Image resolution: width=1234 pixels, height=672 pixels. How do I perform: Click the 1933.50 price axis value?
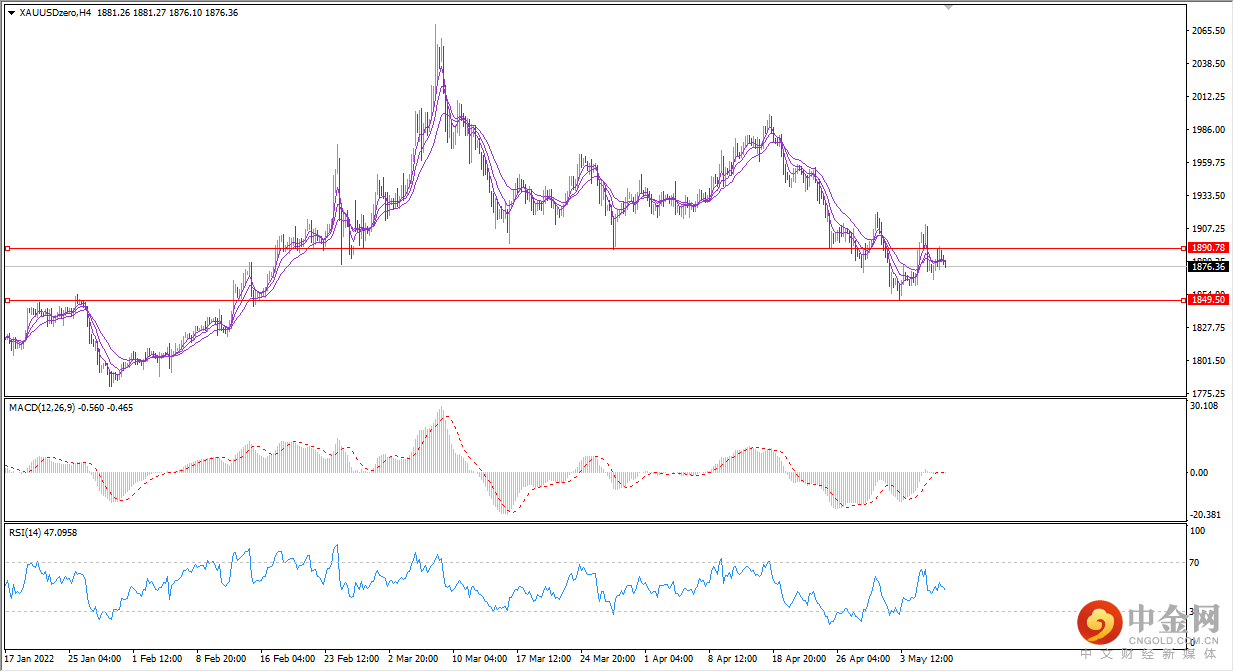[x=1209, y=196]
